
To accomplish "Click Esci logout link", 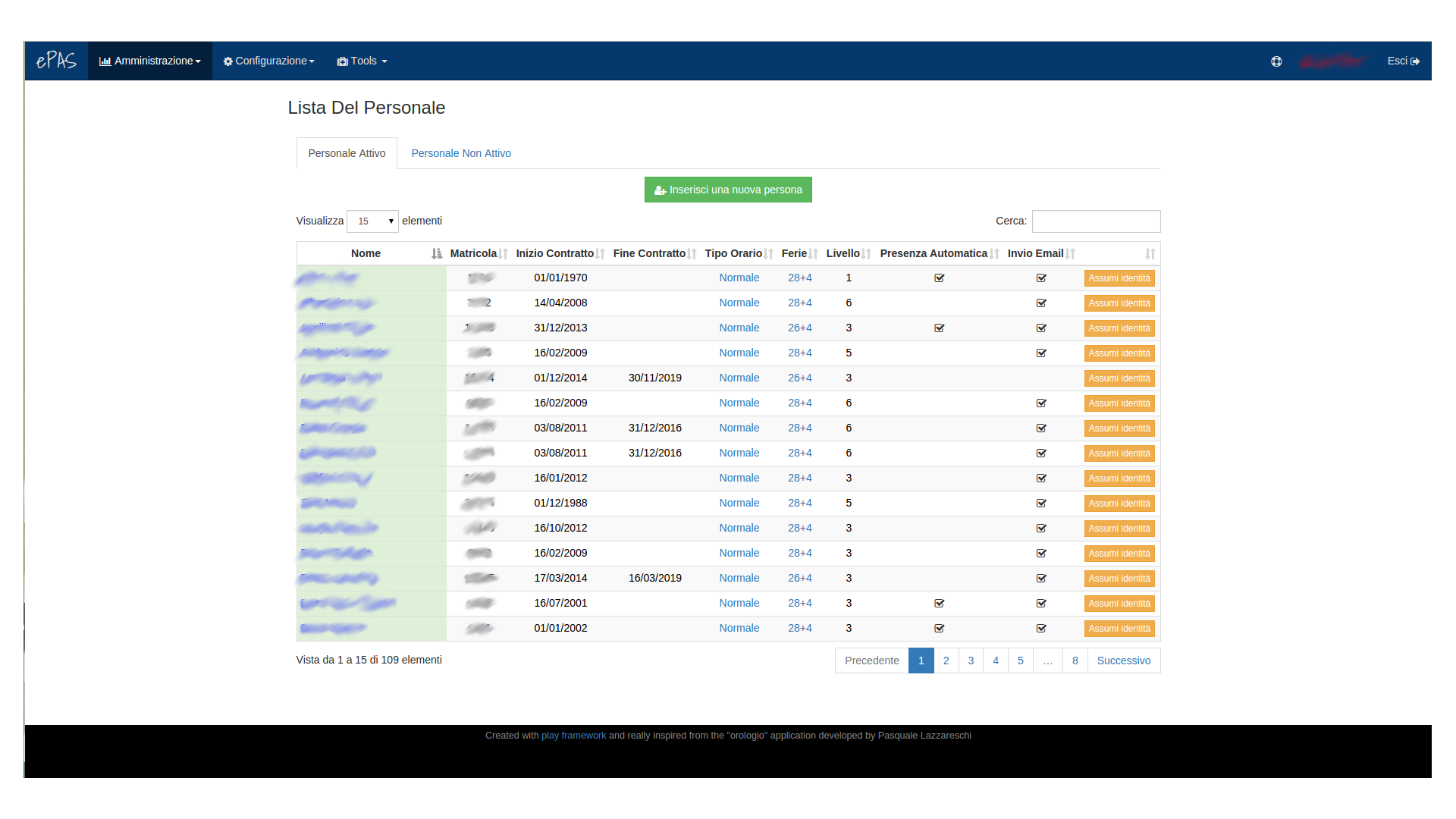I will click(1404, 61).
